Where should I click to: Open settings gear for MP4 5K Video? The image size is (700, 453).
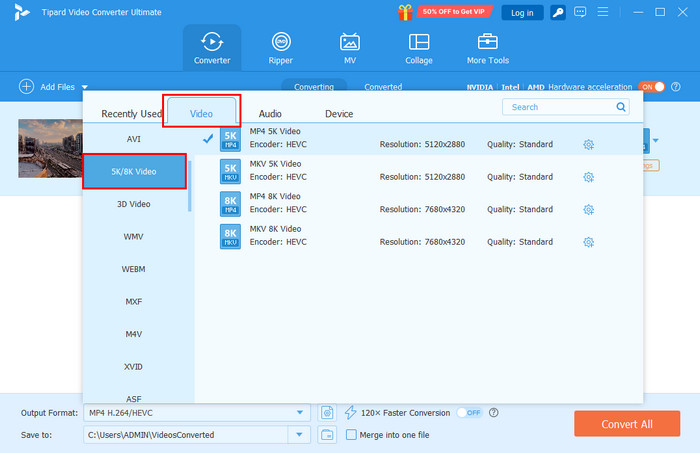(x=588, y=145)
